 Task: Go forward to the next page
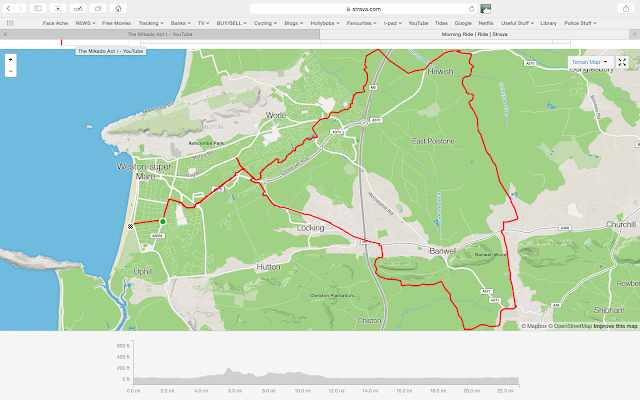tap(20, 9)
